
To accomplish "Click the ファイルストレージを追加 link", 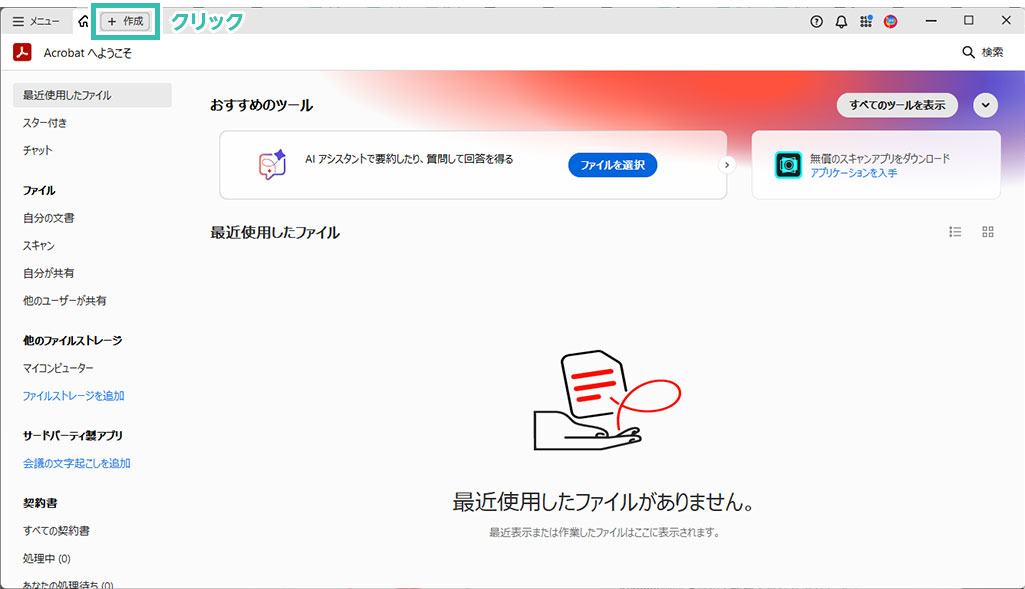I will click(x=73, y=396).
